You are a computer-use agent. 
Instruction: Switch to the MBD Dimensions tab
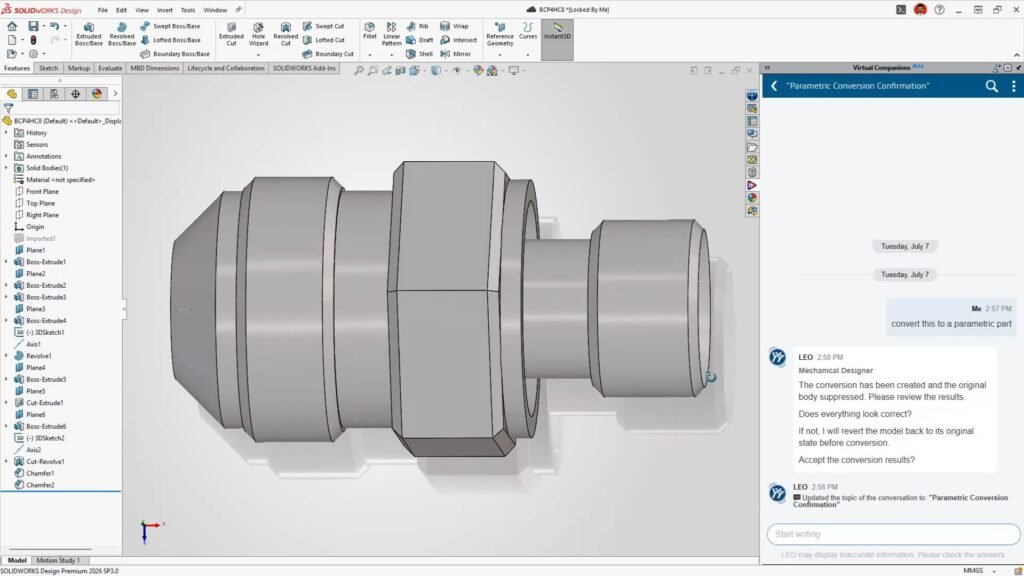pyautogui.click(x=154, y=68)
